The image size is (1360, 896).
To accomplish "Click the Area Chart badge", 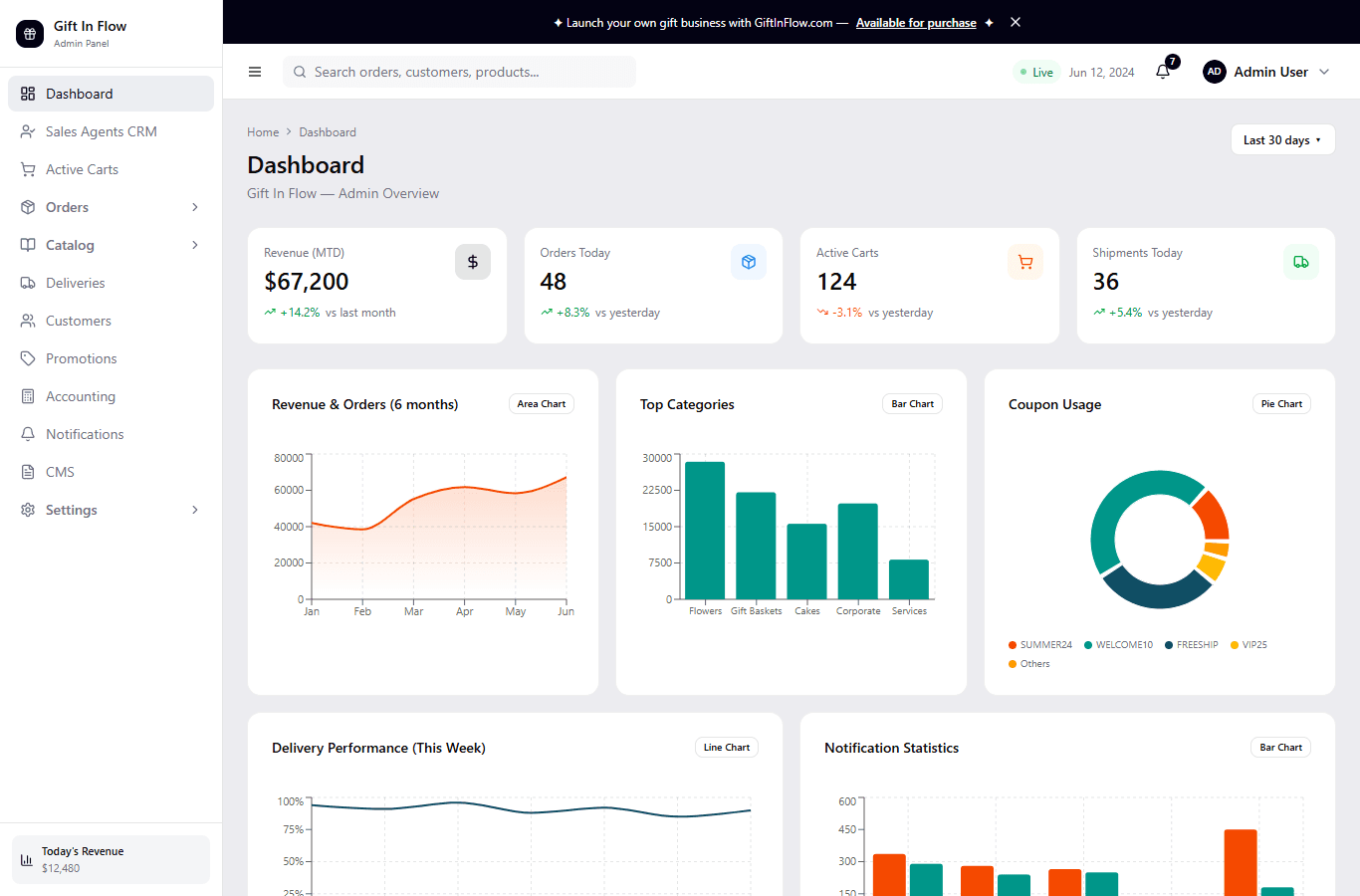I will point(542,403).
